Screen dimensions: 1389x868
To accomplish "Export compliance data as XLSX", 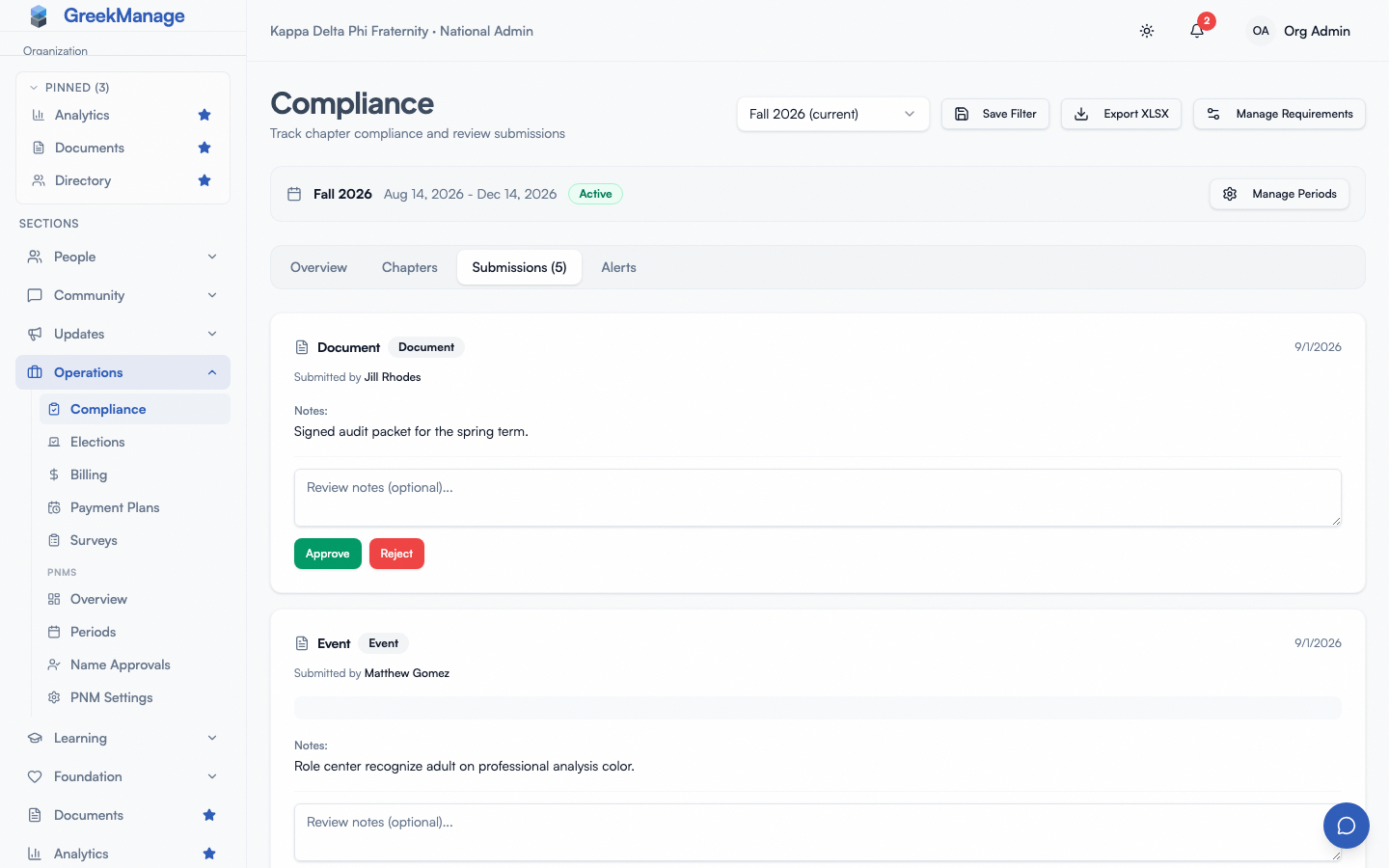I will (x=1121, y=114).
